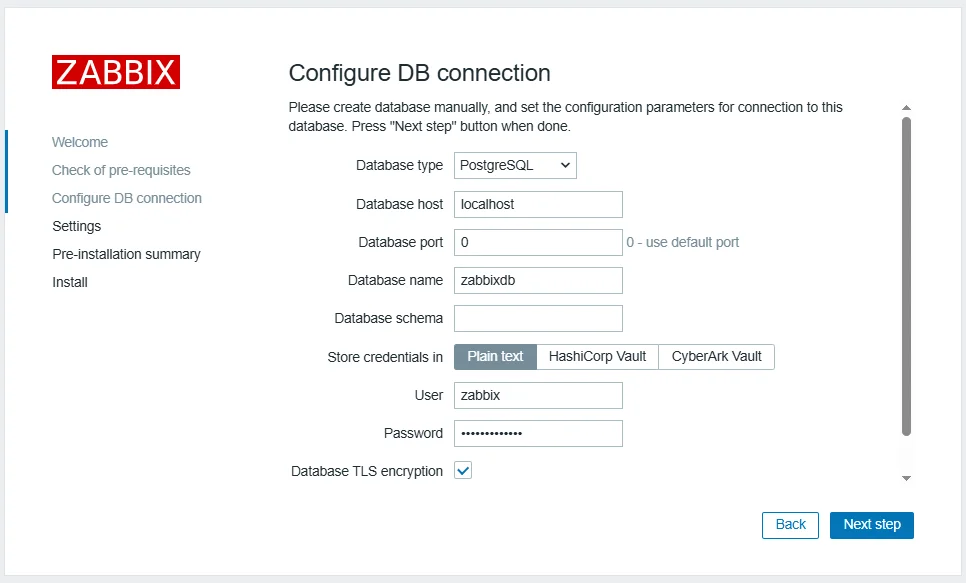The image size is (966, 583).
Task: Click the Configure DB connection page heading
Action: (420, 73)
